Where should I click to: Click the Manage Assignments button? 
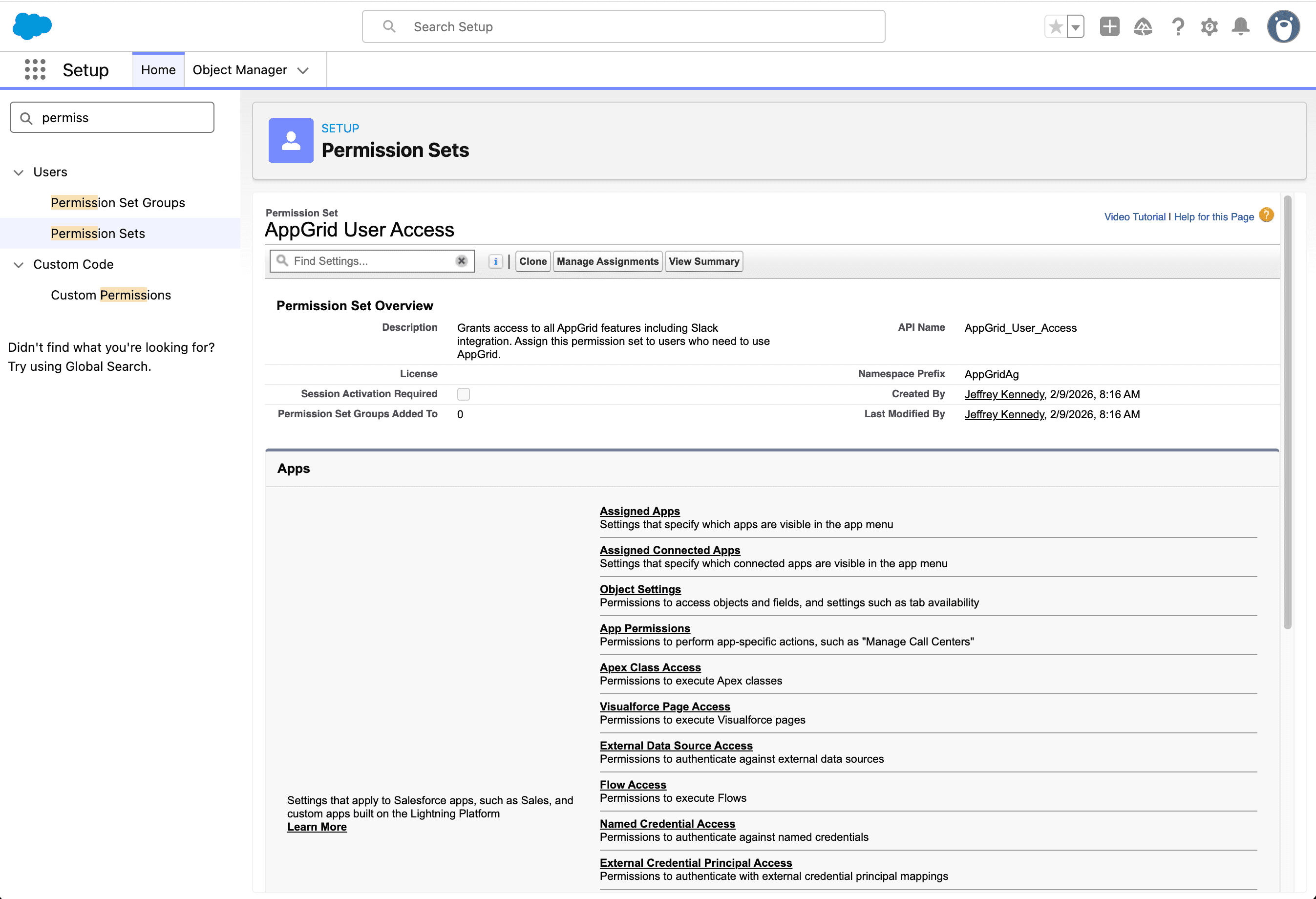(x=607, y=262)
